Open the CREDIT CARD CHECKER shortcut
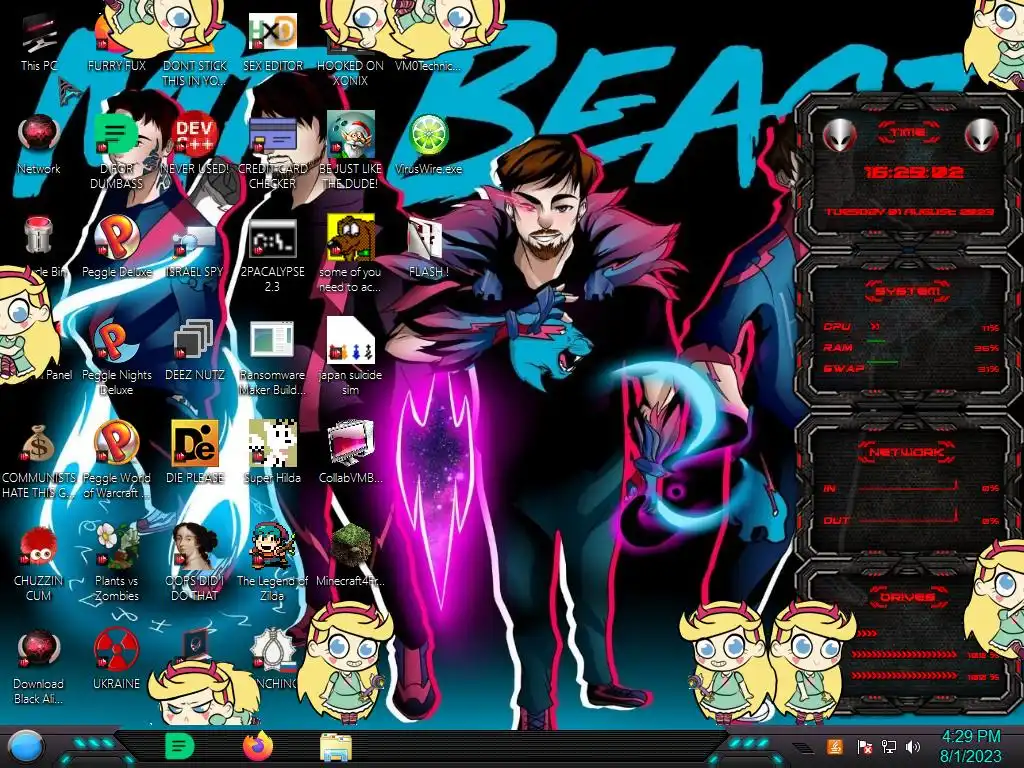 pyautogui.click(x=272, y=153)
